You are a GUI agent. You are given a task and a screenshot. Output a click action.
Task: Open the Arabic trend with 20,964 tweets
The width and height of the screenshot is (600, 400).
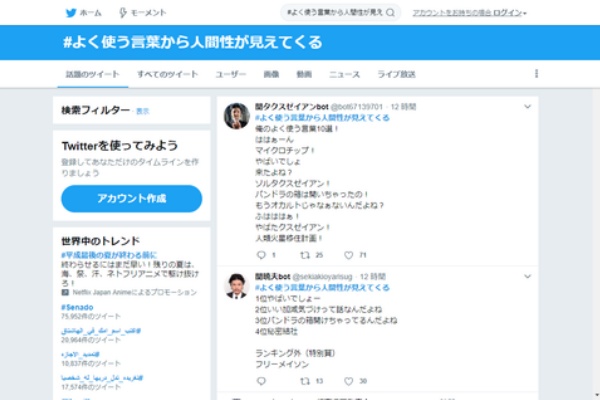(x=101, y=331)
